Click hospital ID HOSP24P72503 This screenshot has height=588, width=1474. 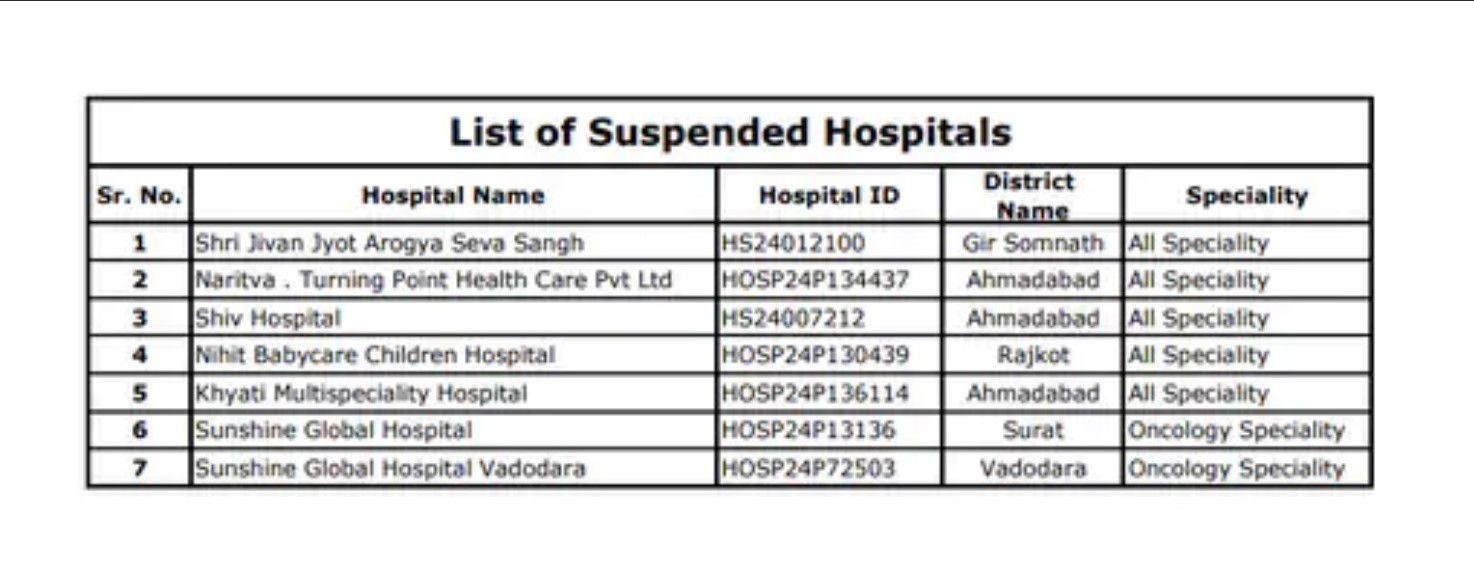click(x=808, y=468)
